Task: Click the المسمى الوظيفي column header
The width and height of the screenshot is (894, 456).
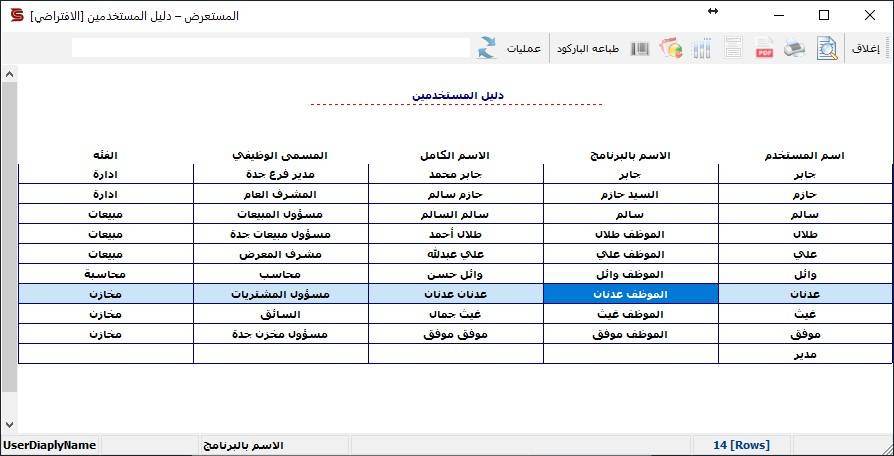Action: pos(281,155)
